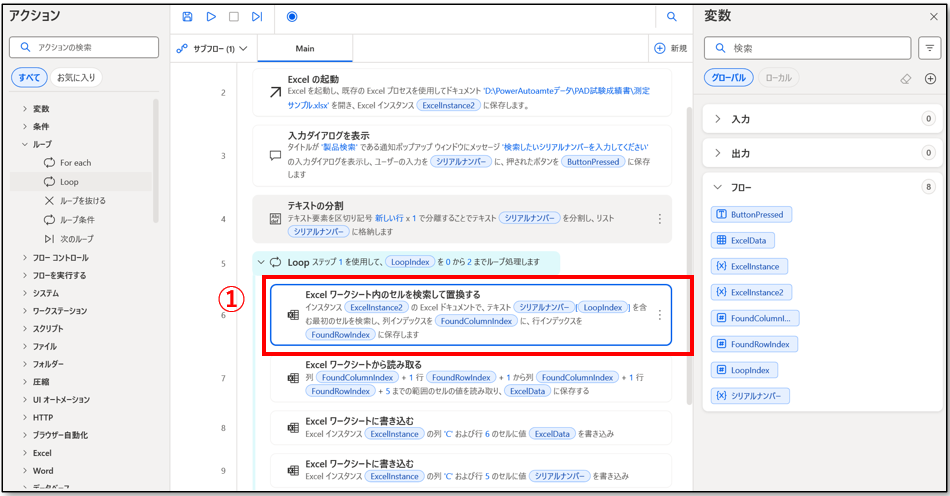Click the Run next action icon
The width and height of the screenshot is (950, 496).
[x=257, y=17]
